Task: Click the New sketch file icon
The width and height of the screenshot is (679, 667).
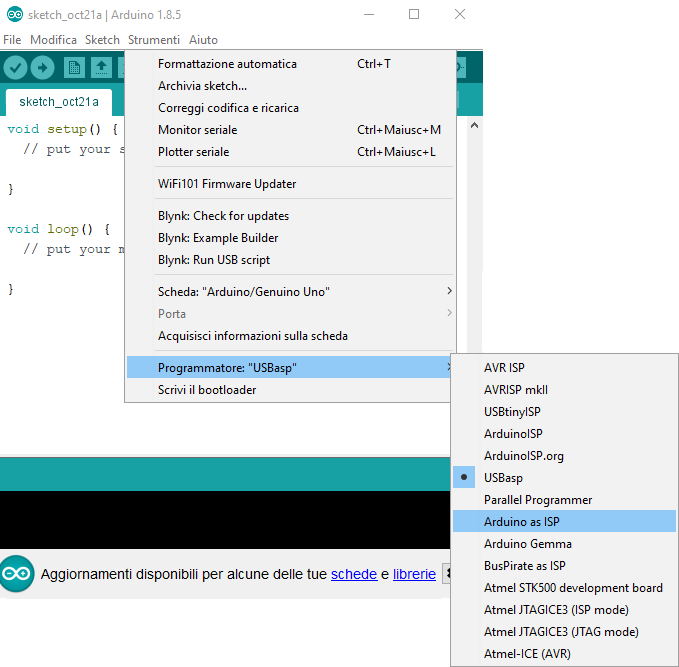Action: point(74,68)
